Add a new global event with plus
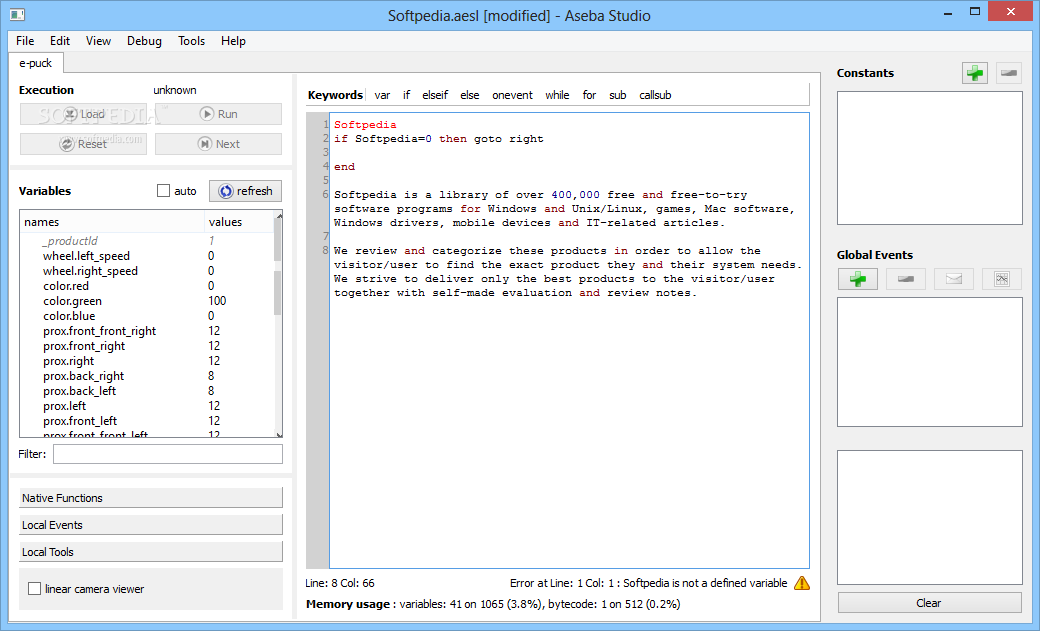 click(858, 279)
